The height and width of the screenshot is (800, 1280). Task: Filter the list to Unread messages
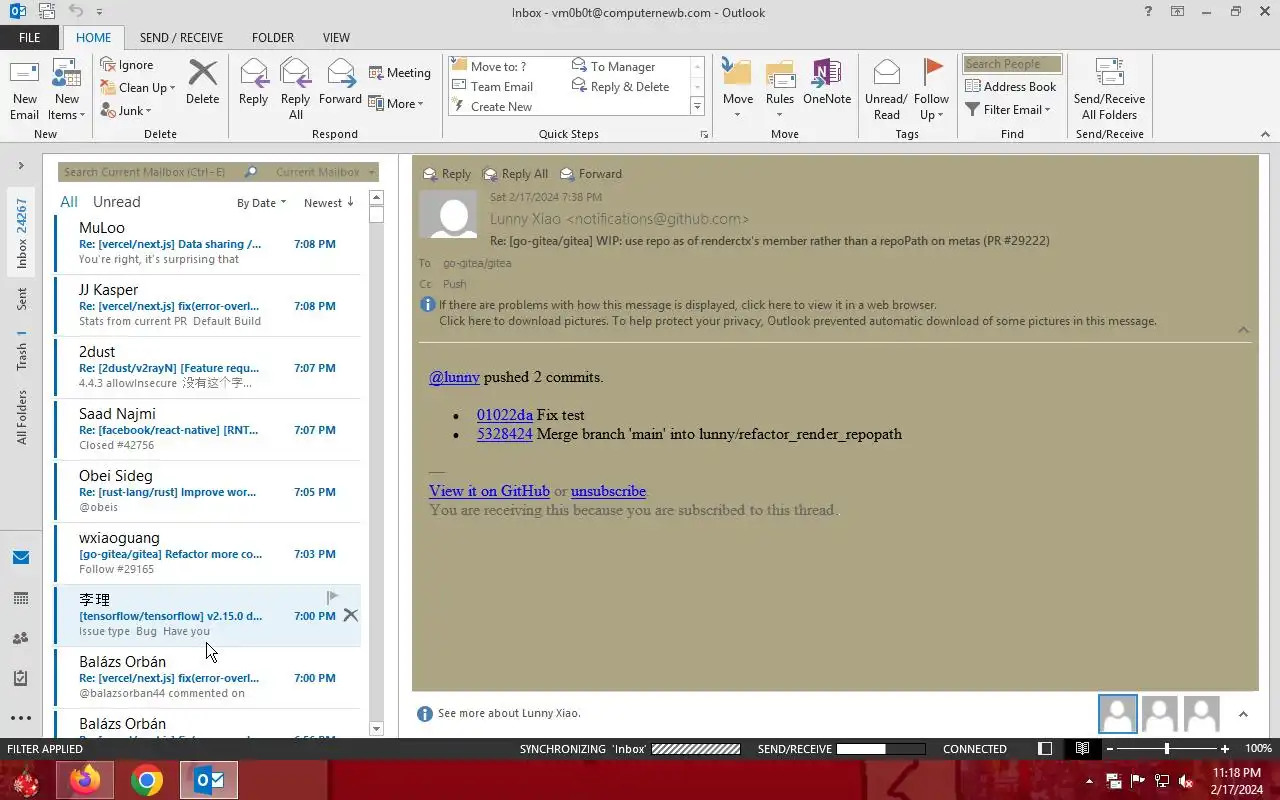tap(117, 202)
